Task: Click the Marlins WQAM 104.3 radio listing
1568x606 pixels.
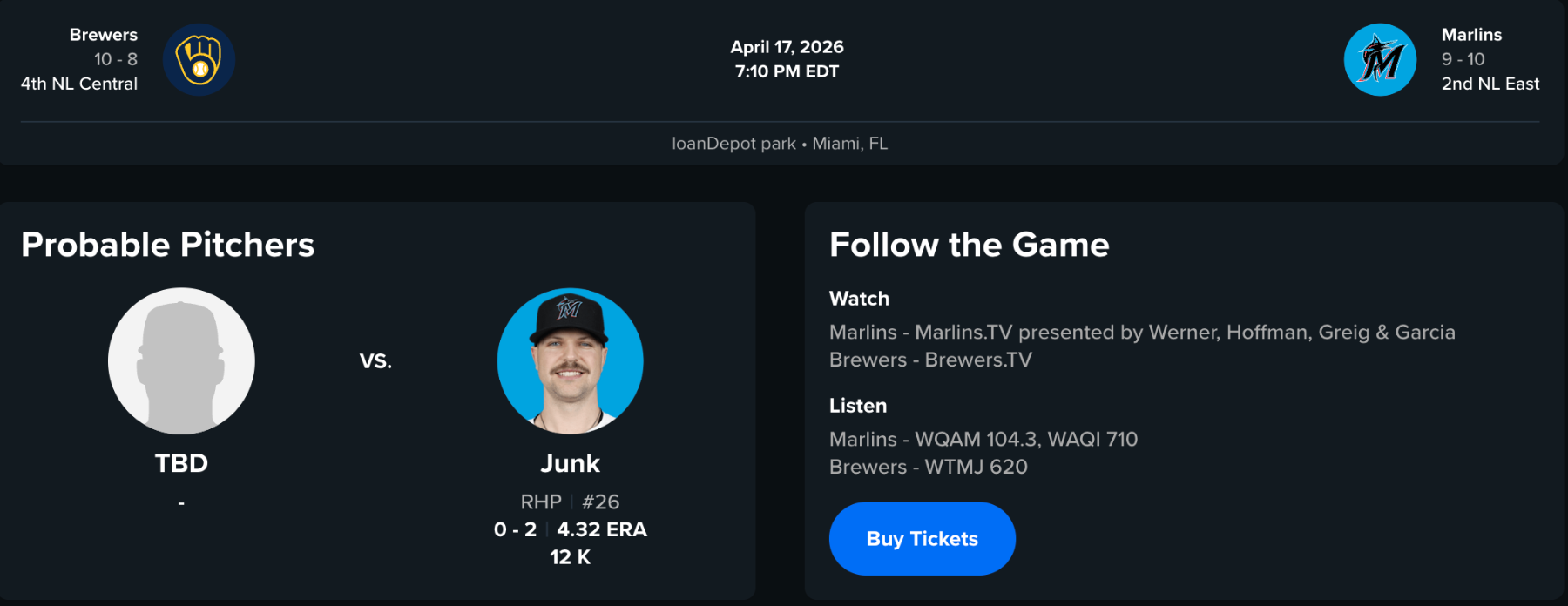Action: (x=983, y=440)
